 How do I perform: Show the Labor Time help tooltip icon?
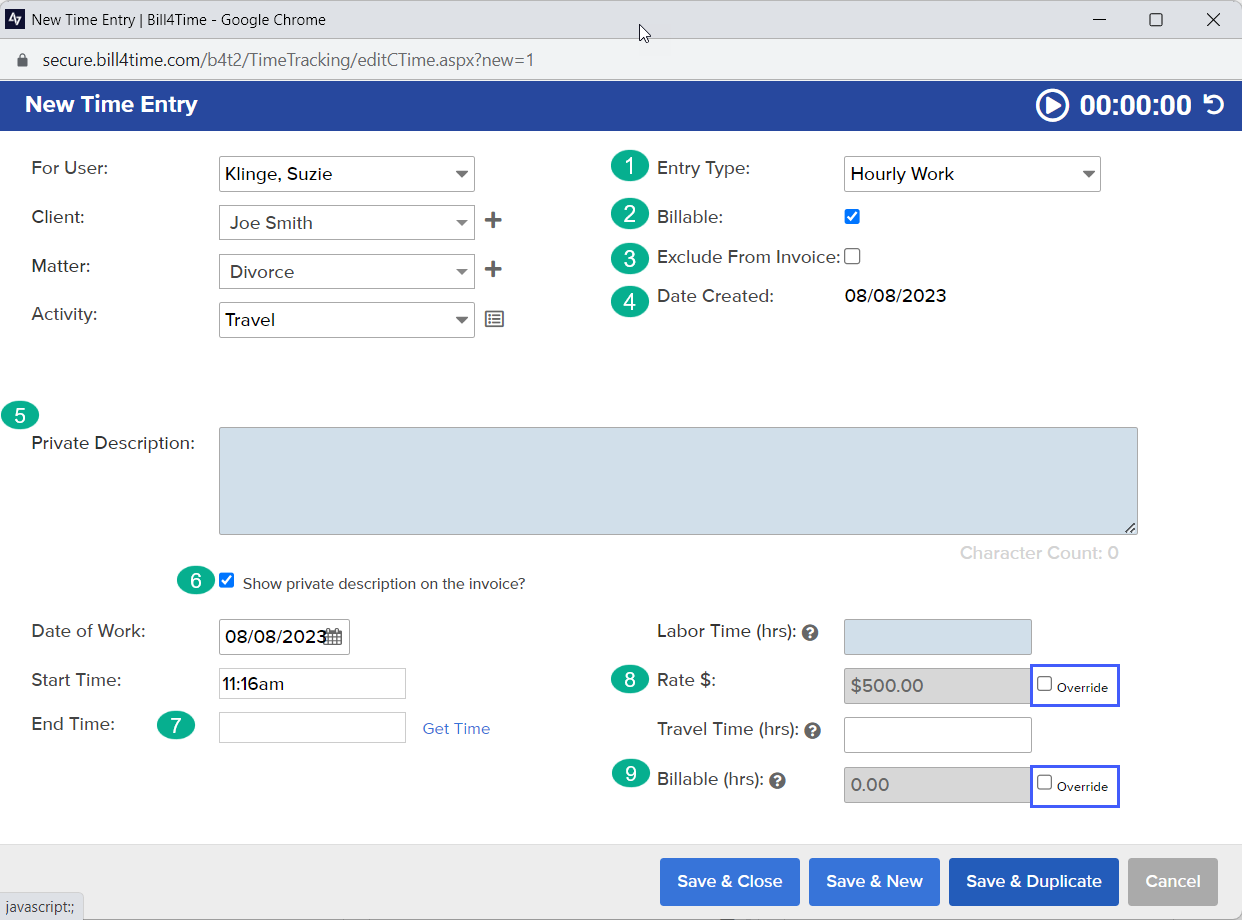(x=810, y=633)
